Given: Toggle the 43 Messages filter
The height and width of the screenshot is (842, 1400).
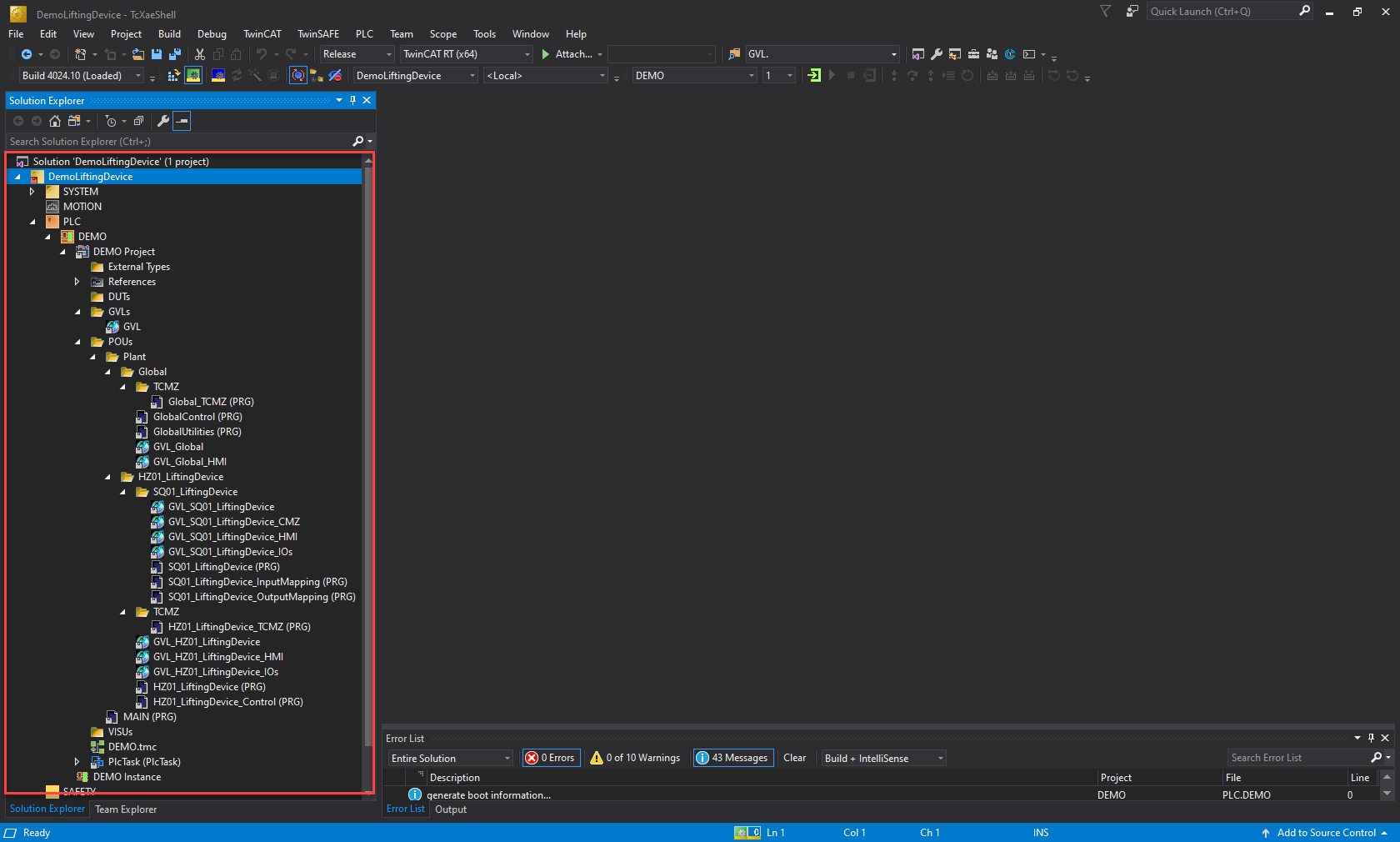Looking at the screenshot, I should point(733,758).
